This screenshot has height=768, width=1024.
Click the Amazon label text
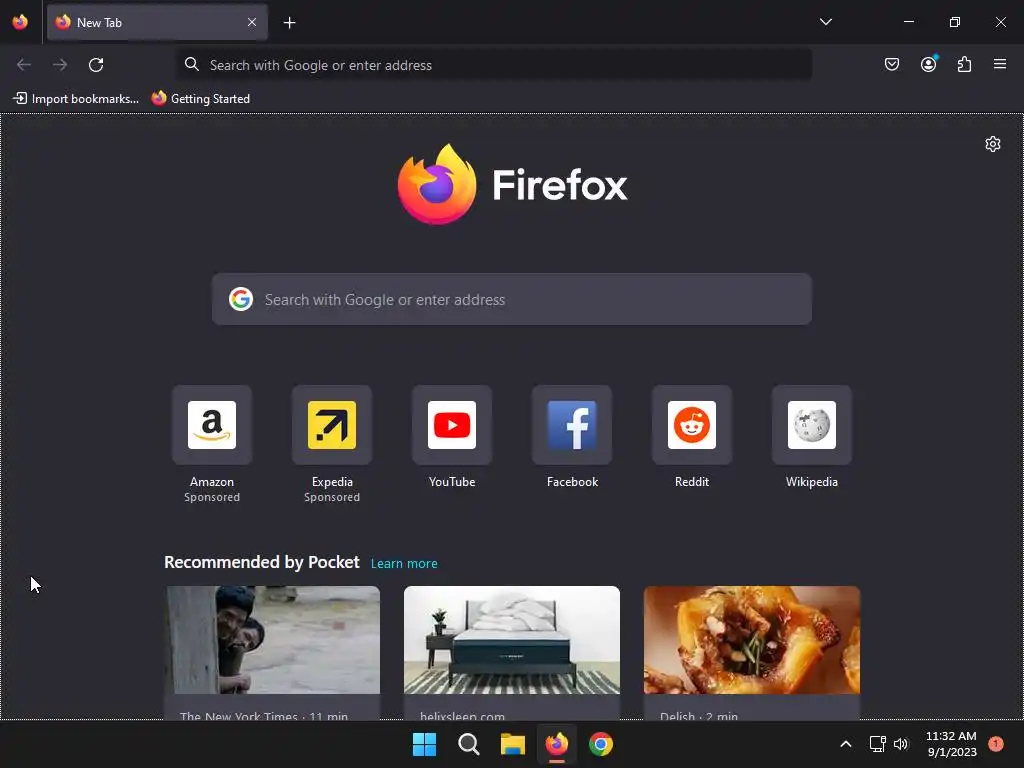point(212,482)
